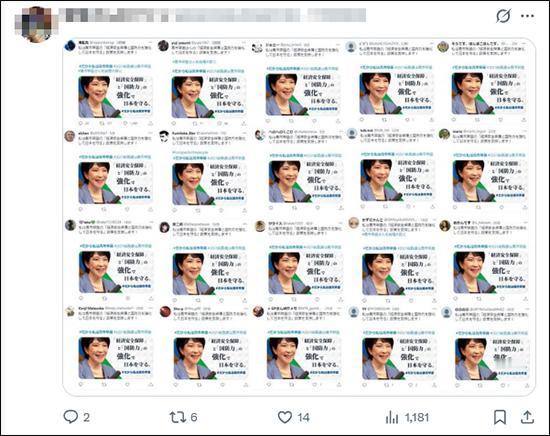Click the top-right tile in collage
The width and height of the screenshot is (550, 436).
coord(486,83)
